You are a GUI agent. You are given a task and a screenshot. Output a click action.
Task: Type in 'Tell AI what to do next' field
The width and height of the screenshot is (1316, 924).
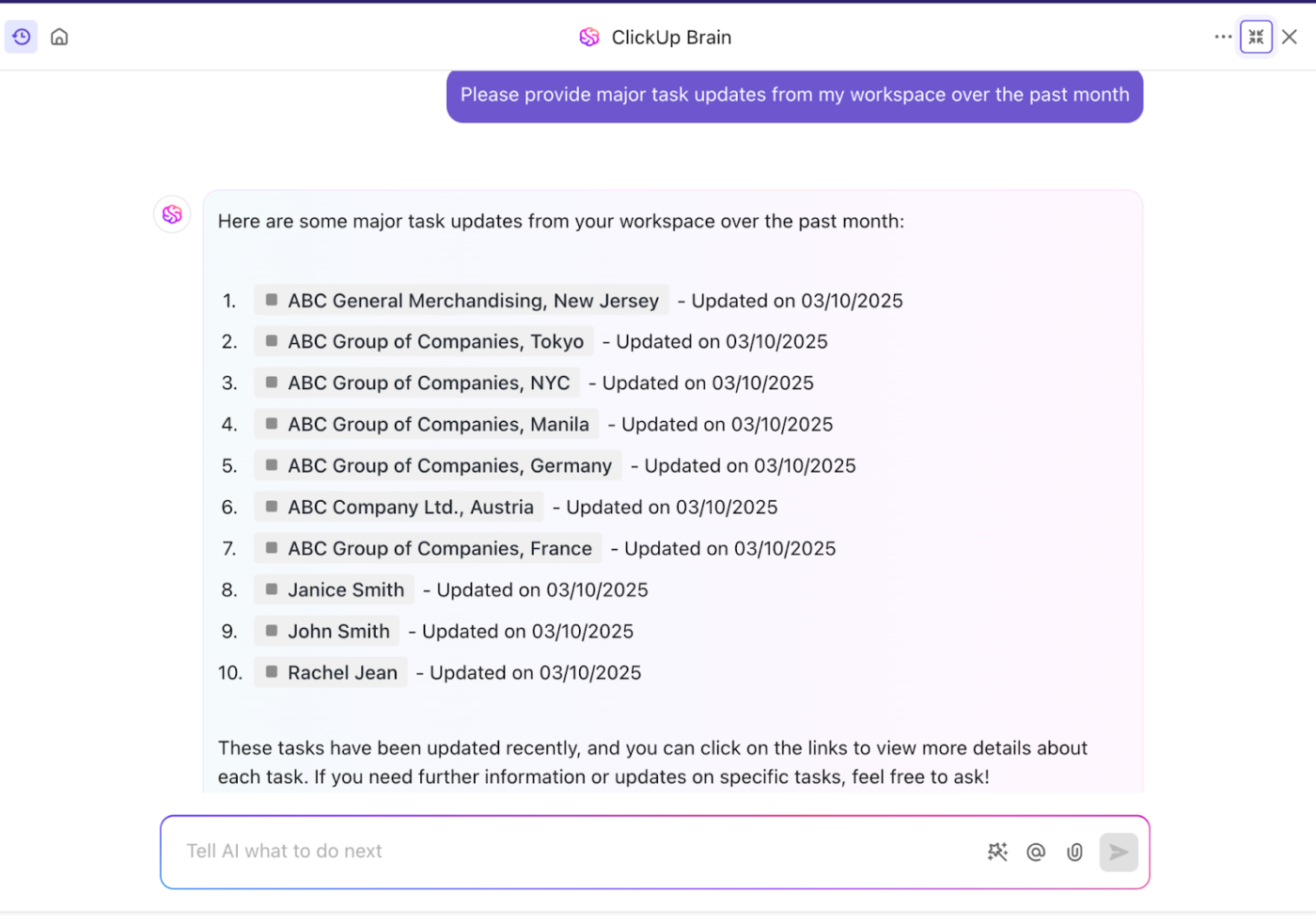coord(564,852)
